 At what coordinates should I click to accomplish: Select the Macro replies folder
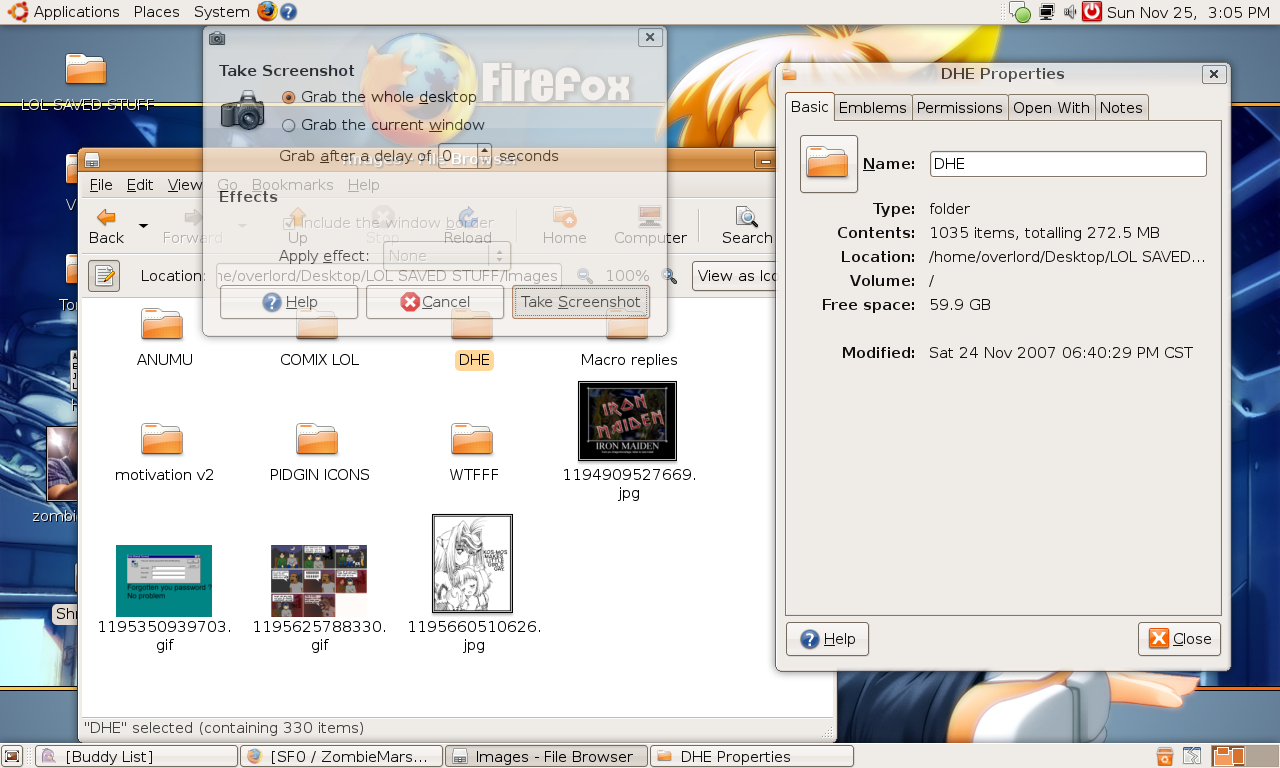[x=628, y=337]
